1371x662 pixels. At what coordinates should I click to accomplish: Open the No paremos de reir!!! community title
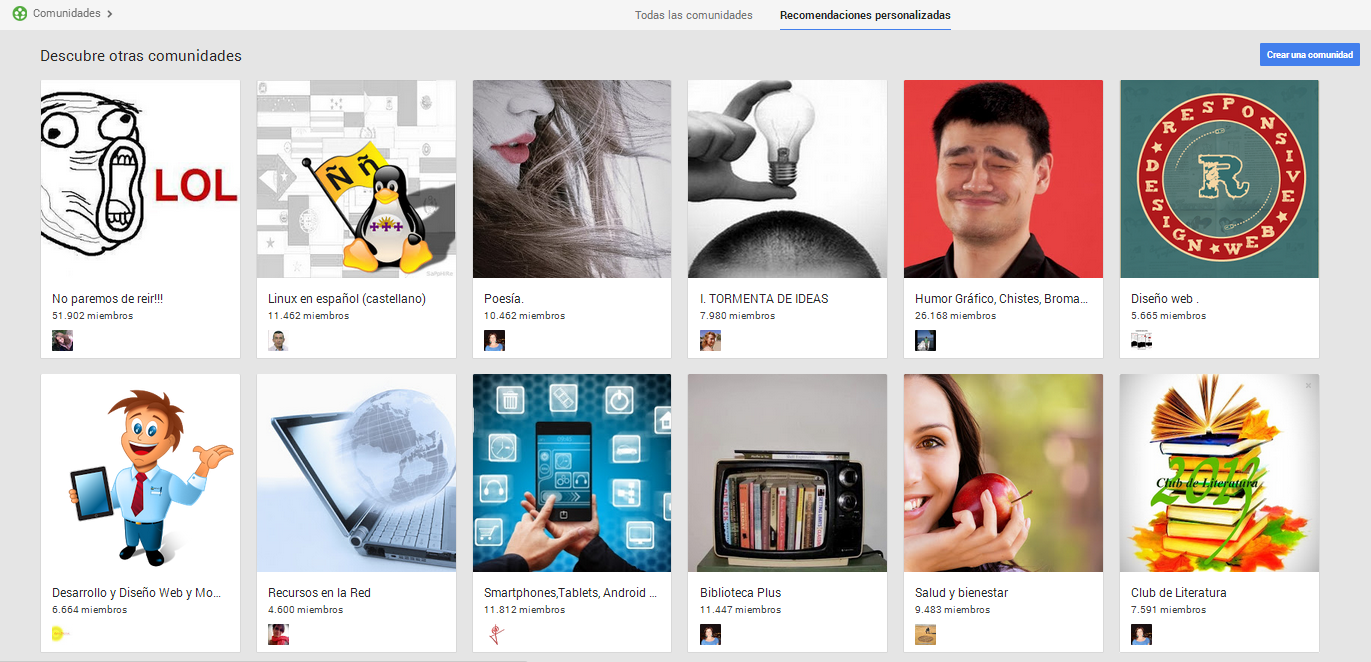coord(107,298)
